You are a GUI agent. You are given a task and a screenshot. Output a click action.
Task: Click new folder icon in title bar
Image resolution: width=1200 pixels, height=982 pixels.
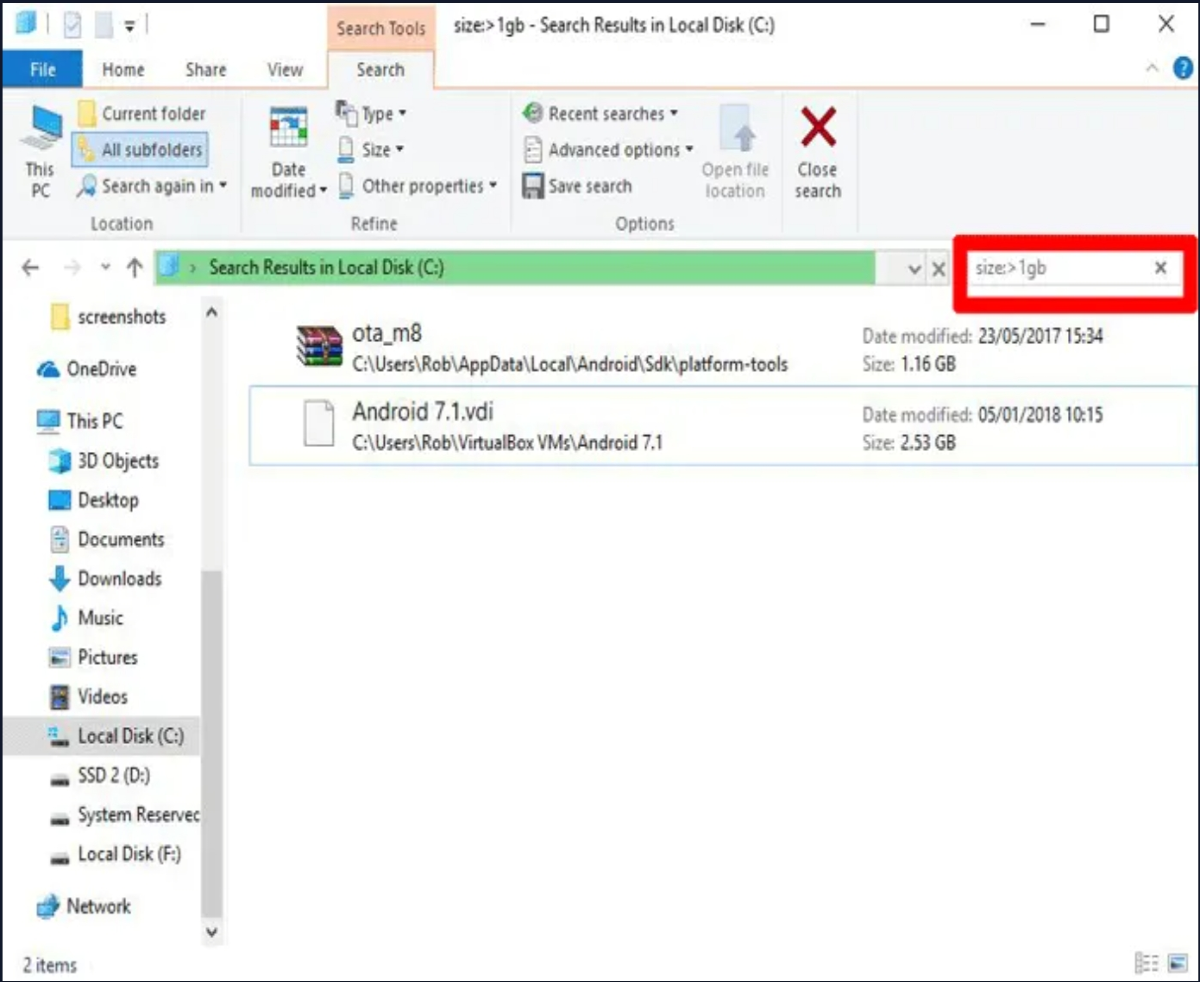pos(103,25)
